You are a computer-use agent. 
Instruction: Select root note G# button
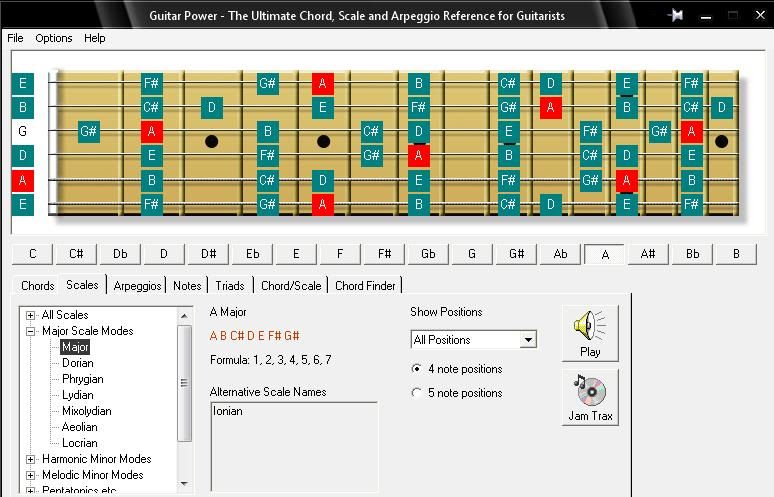pos(516,254)
